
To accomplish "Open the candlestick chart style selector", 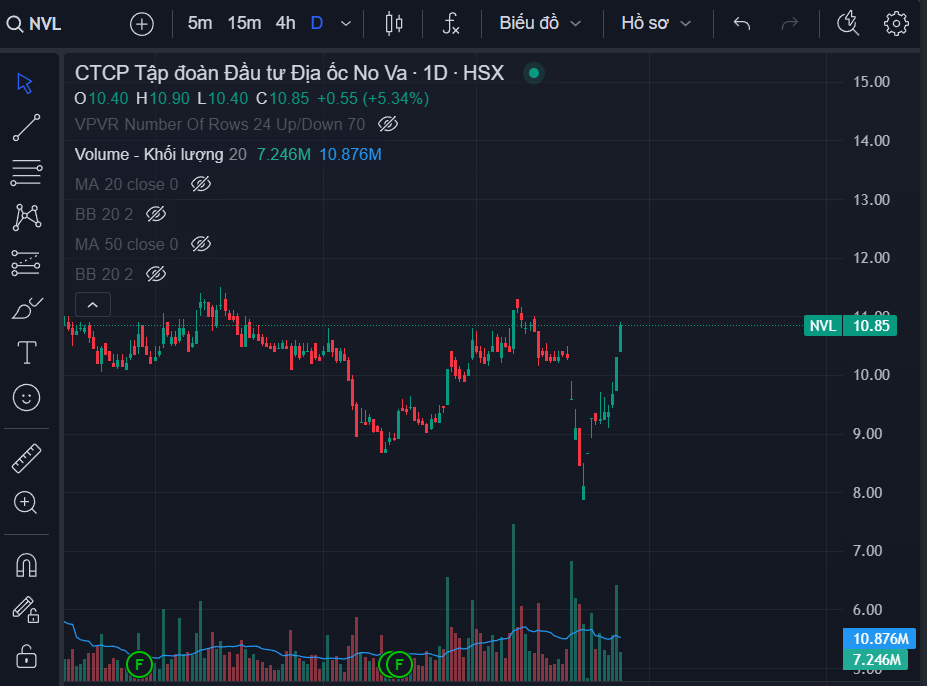I will [x=394, y=23].
